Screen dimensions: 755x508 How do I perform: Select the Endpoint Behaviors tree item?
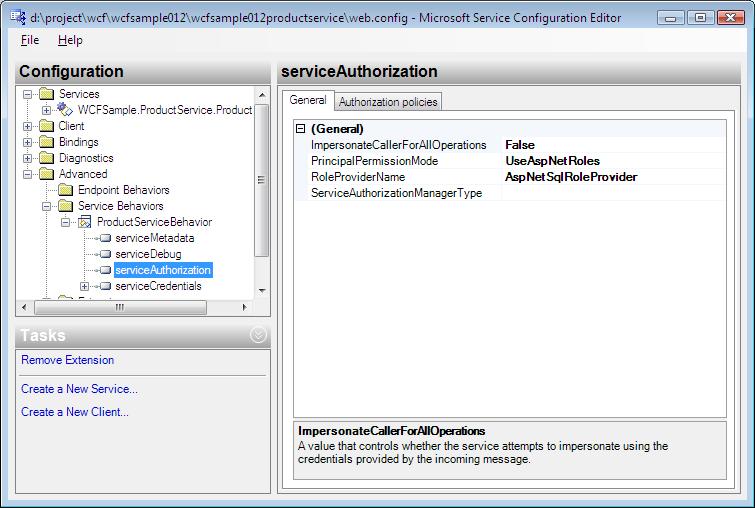tap(124, 190)
